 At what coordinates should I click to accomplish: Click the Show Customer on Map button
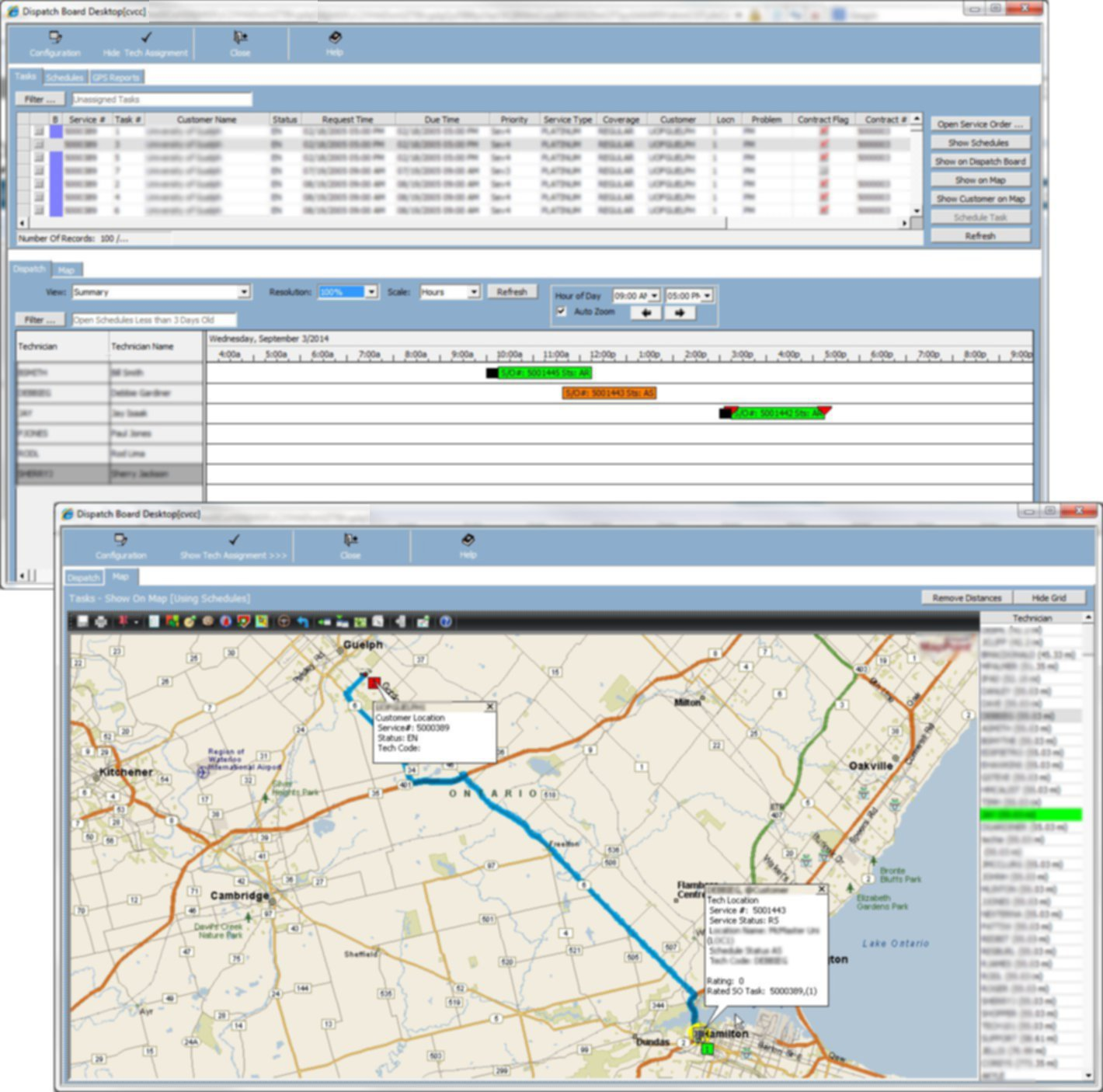pyautogui.click(x=980, y=198)
